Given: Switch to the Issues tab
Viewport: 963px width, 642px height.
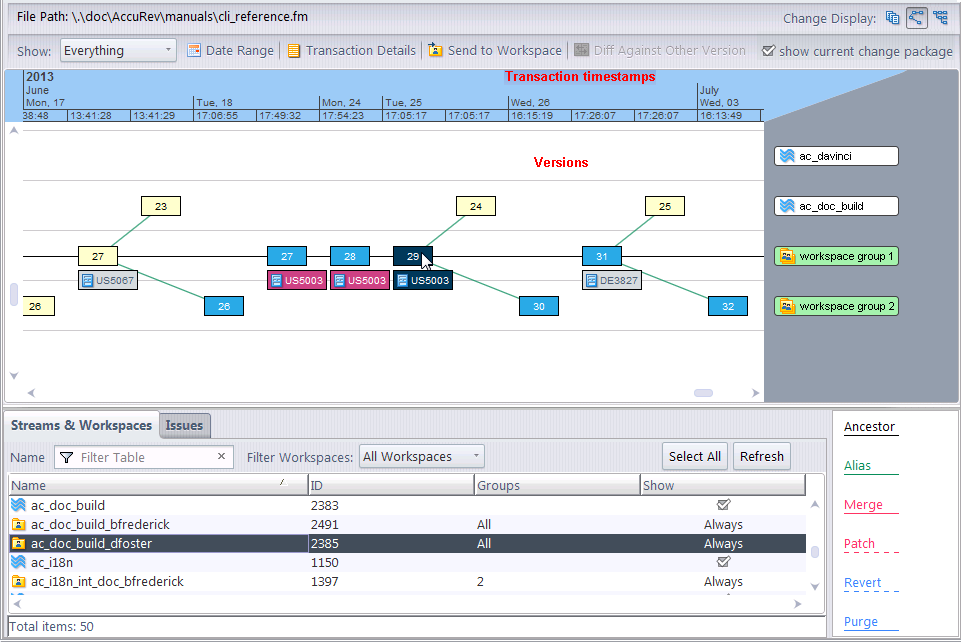Looking at the screenshot, I should [x=184, y=426].
